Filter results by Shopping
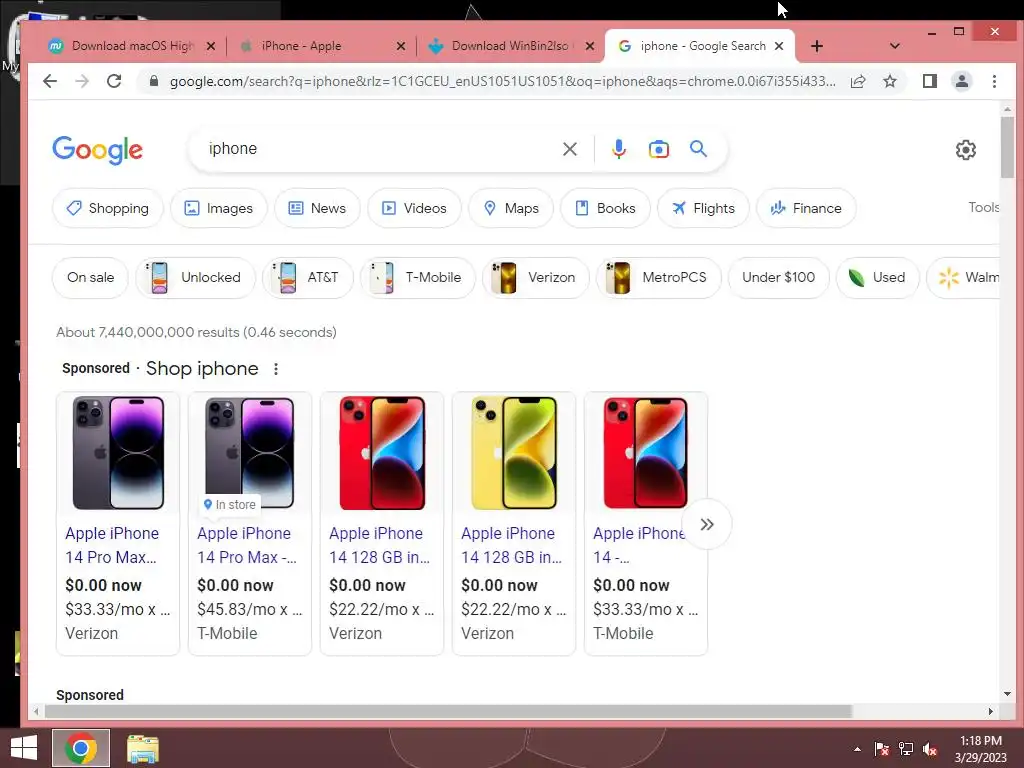1024x768 pixels. (x=108, y=208)
